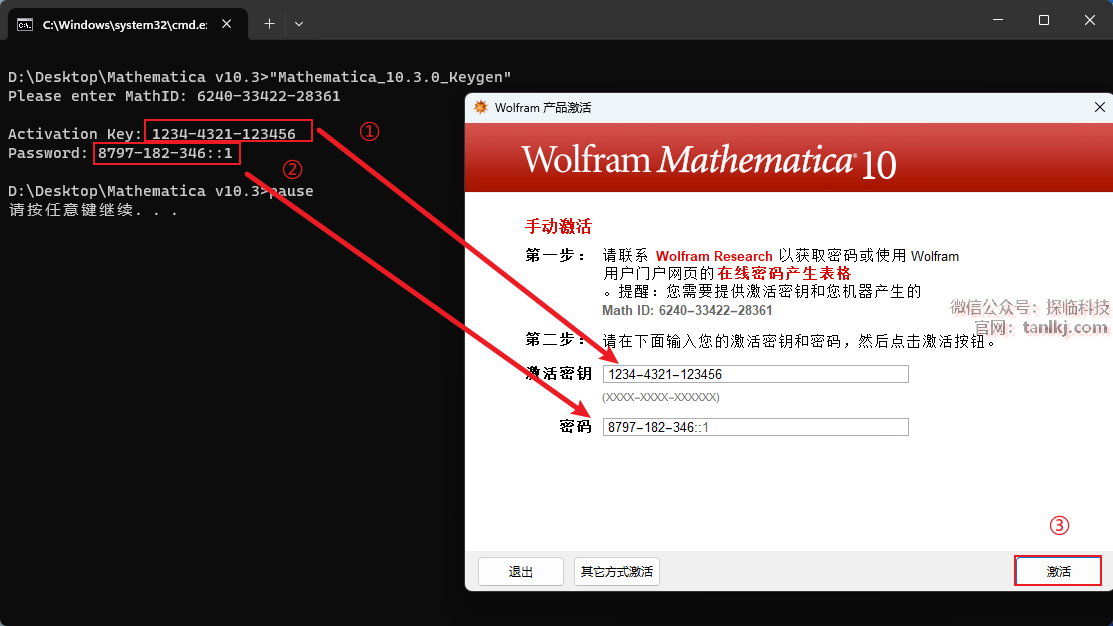Close the Wolfram 产品激活 dialog
The width and height of the screenshot is (1113, 626).
pos(1100,107)
